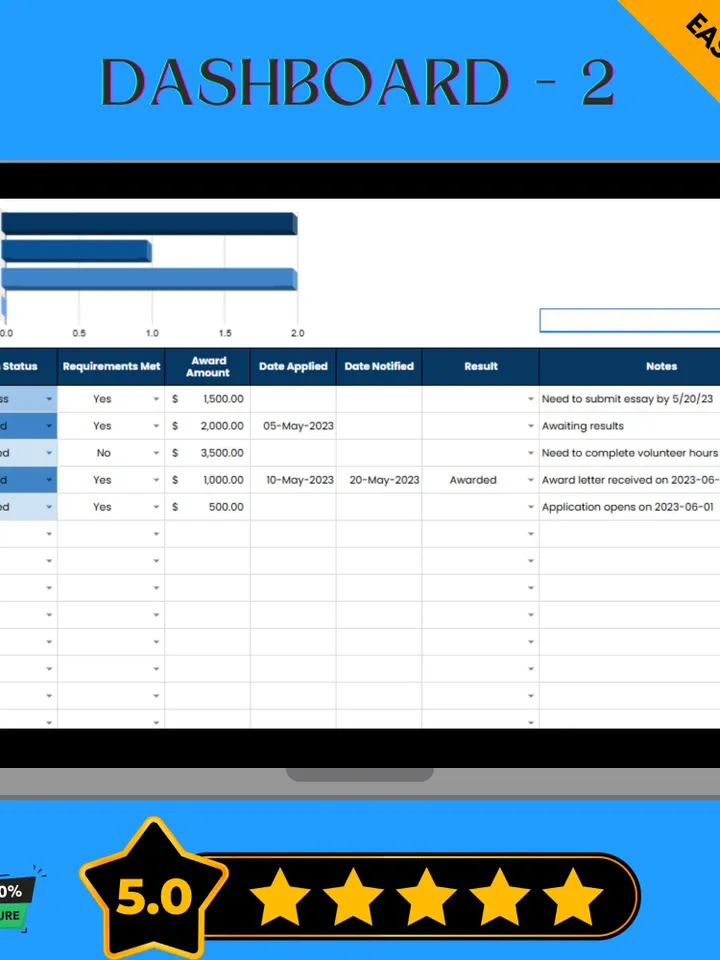
Task: Open Requirements Met dropdown in $1,500.00 row
Action: pyautogui.click(x=156, y=399)
